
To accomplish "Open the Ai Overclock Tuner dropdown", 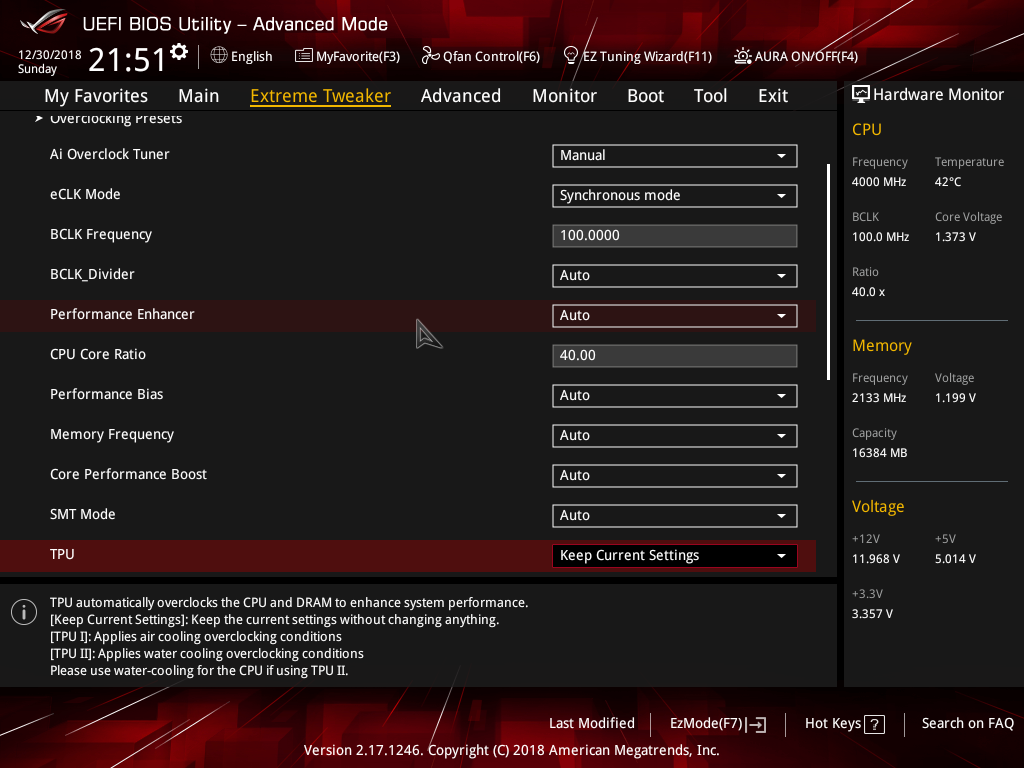I will click(x=675, y=155).
